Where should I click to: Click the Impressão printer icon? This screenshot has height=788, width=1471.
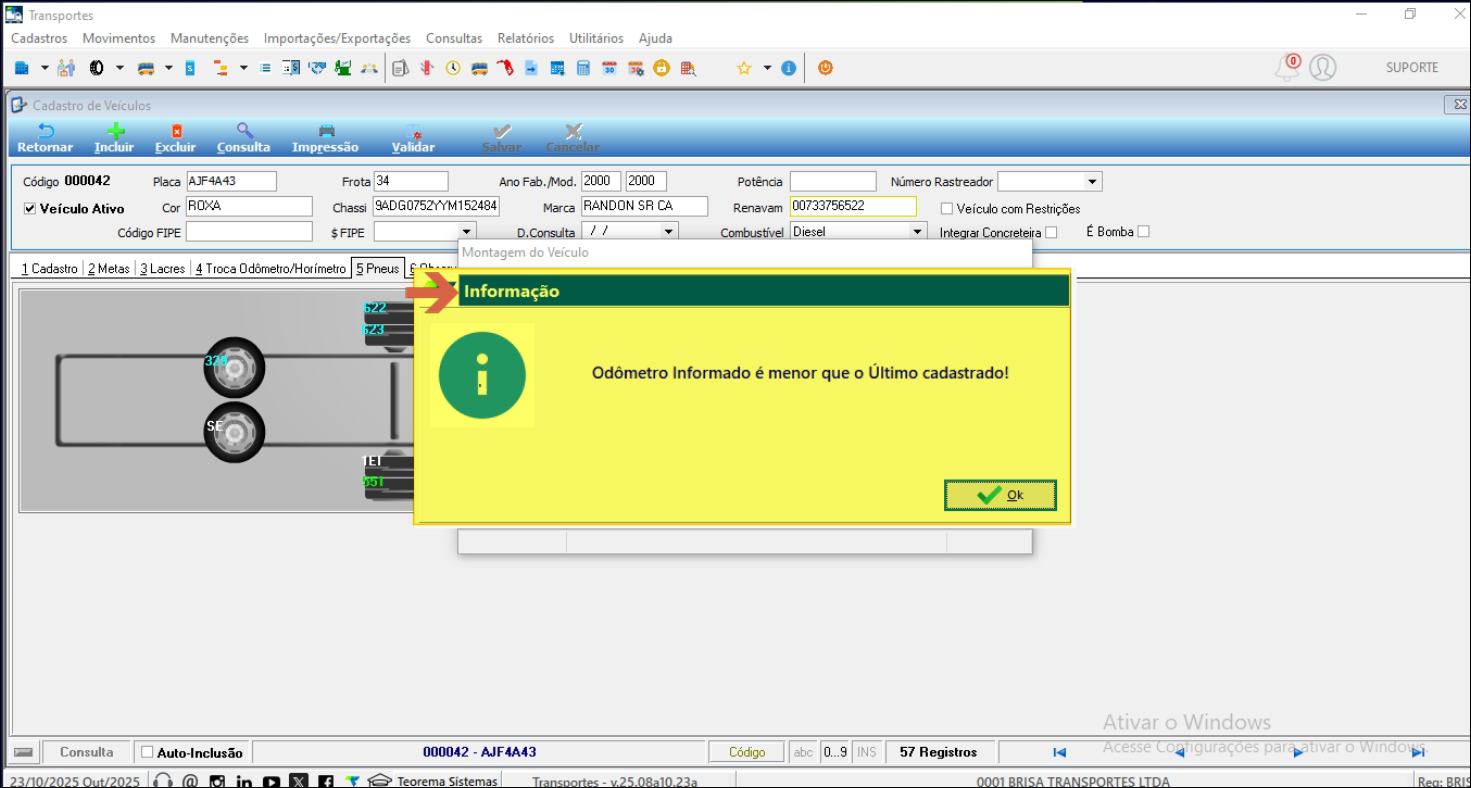tap(326, 132)
